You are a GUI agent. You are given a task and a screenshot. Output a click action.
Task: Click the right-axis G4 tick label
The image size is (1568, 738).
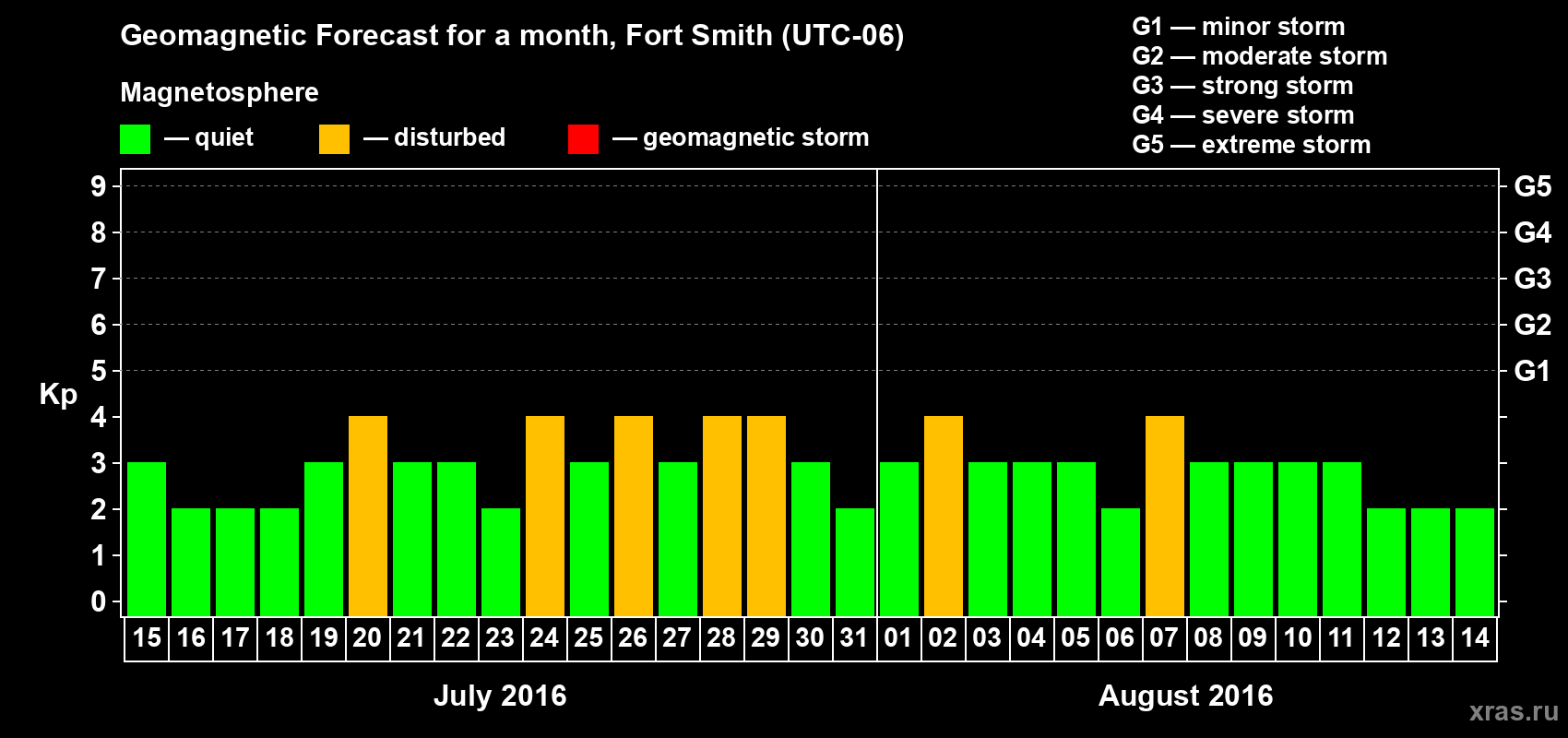click(x=1532, y=232)
